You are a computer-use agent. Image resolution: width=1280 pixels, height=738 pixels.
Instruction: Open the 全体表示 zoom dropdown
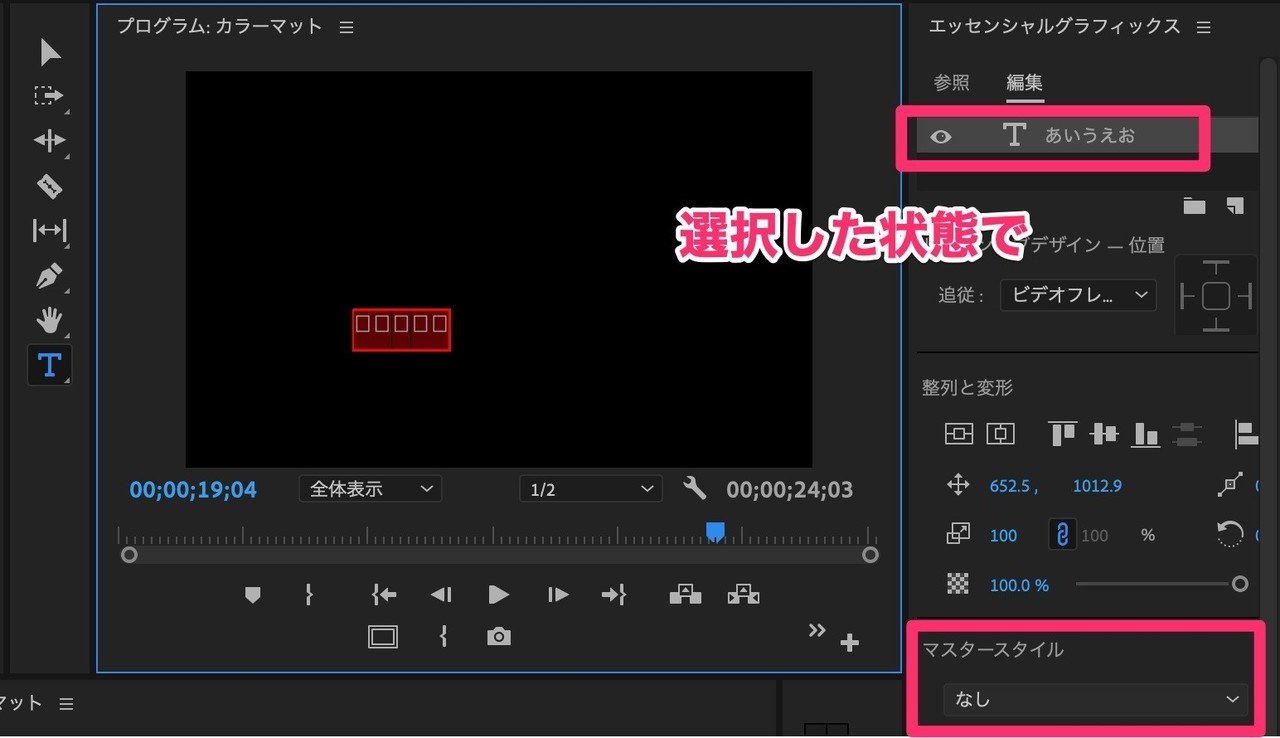point(370,489)
